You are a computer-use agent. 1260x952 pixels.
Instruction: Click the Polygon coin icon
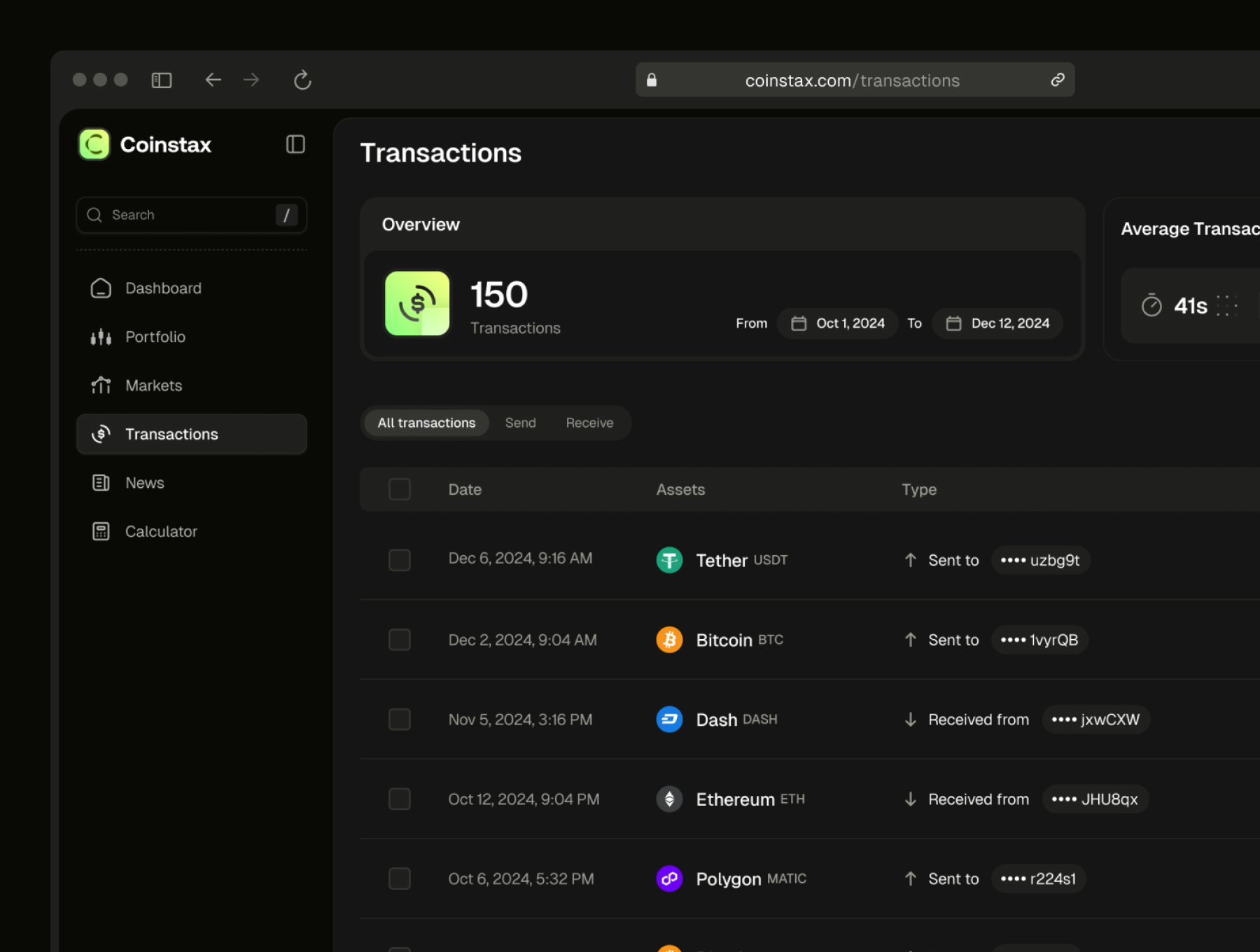click(669, 878)
